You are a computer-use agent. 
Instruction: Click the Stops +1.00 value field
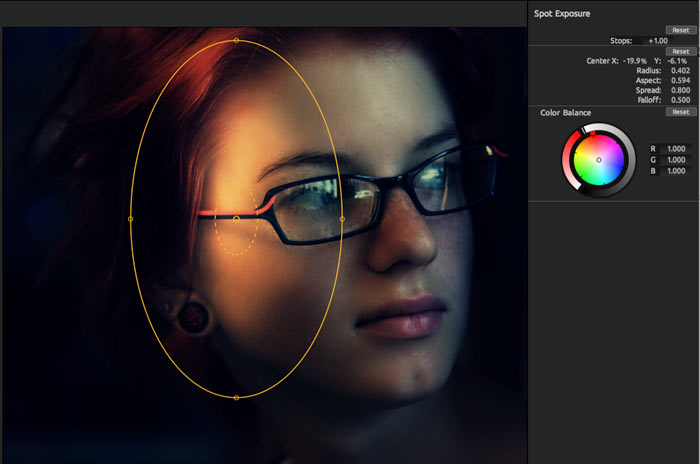coord(658,41)
